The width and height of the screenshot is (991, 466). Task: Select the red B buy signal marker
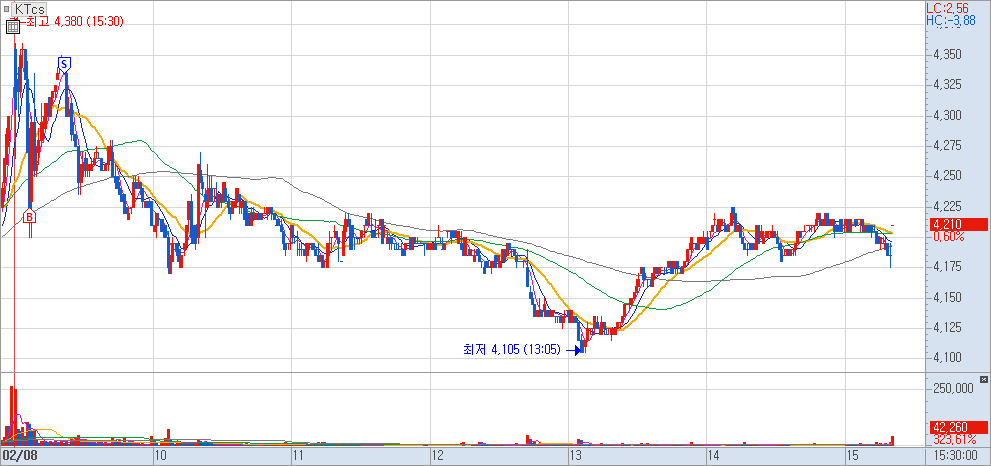pyautogui.click(x=30, y=217)
